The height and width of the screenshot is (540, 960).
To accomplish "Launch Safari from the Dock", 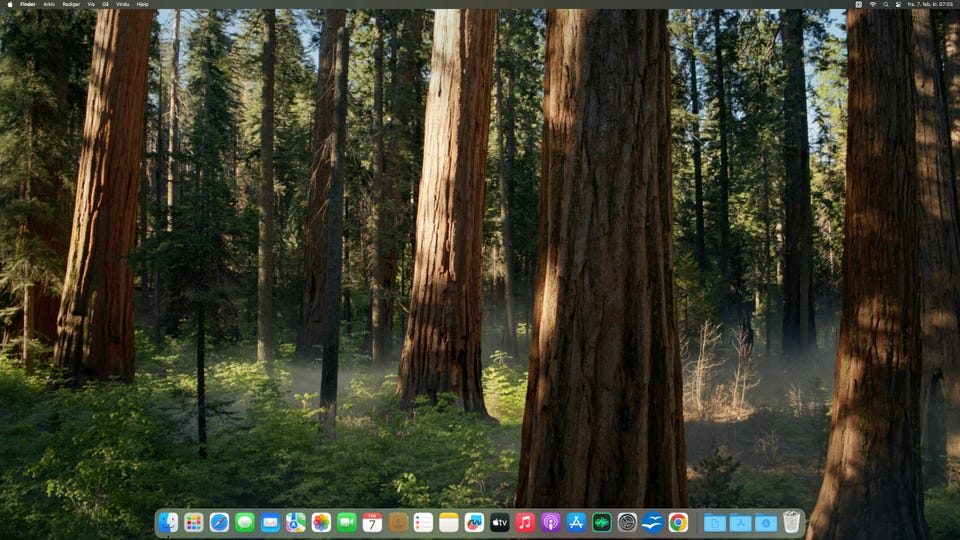I will point(219,522).
